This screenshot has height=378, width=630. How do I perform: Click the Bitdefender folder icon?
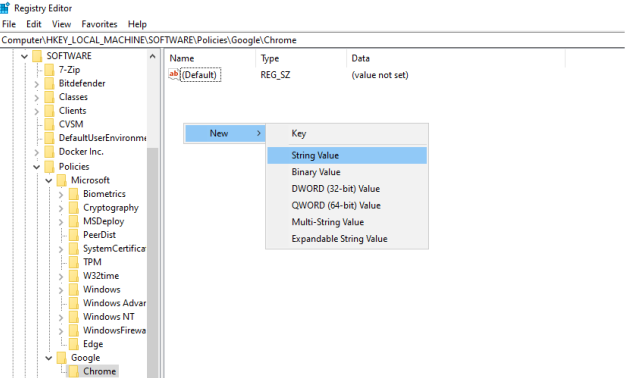pyautogui.click(x=49, y=84)
